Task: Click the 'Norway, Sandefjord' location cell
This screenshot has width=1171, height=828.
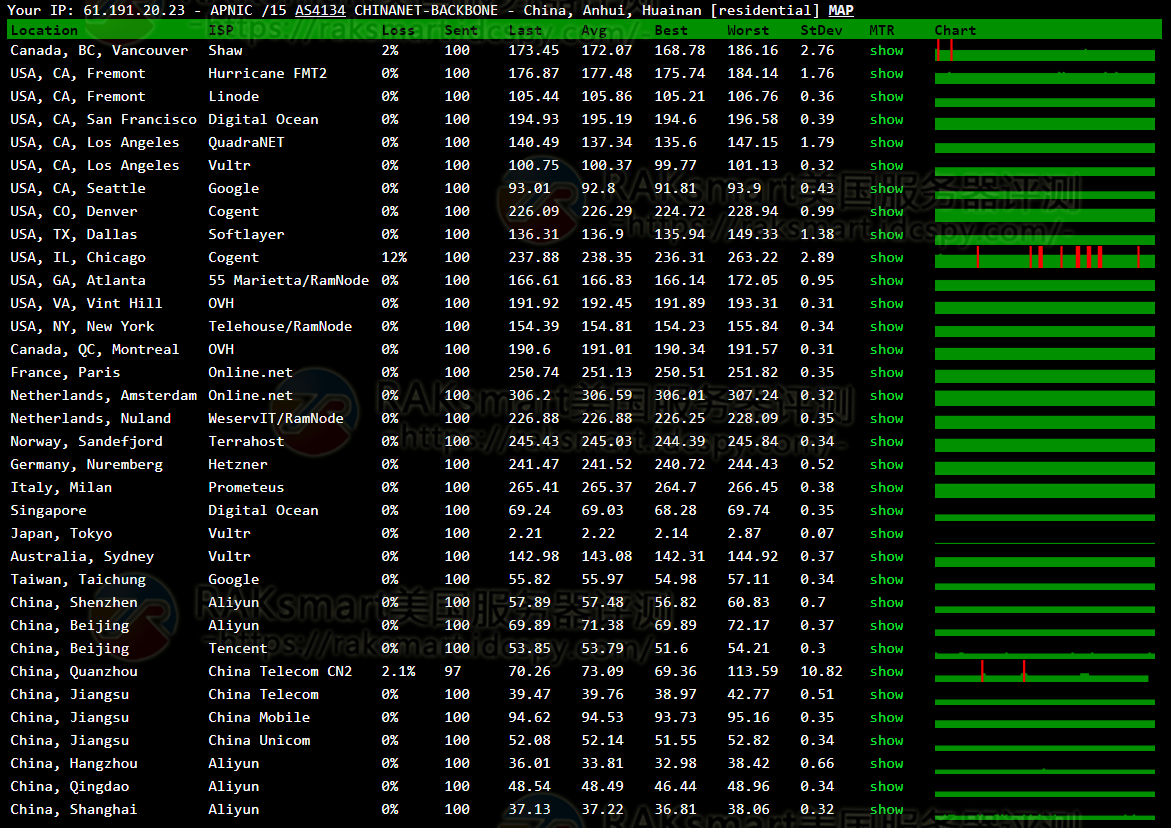Action: click(x=87, y=442)
